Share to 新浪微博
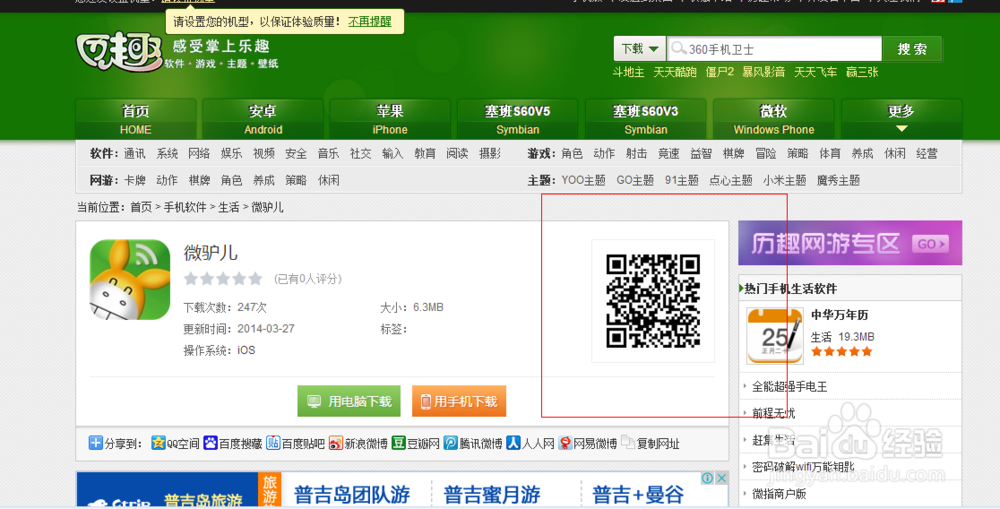Screen dimensions: 1000x509 coord(358,443)
